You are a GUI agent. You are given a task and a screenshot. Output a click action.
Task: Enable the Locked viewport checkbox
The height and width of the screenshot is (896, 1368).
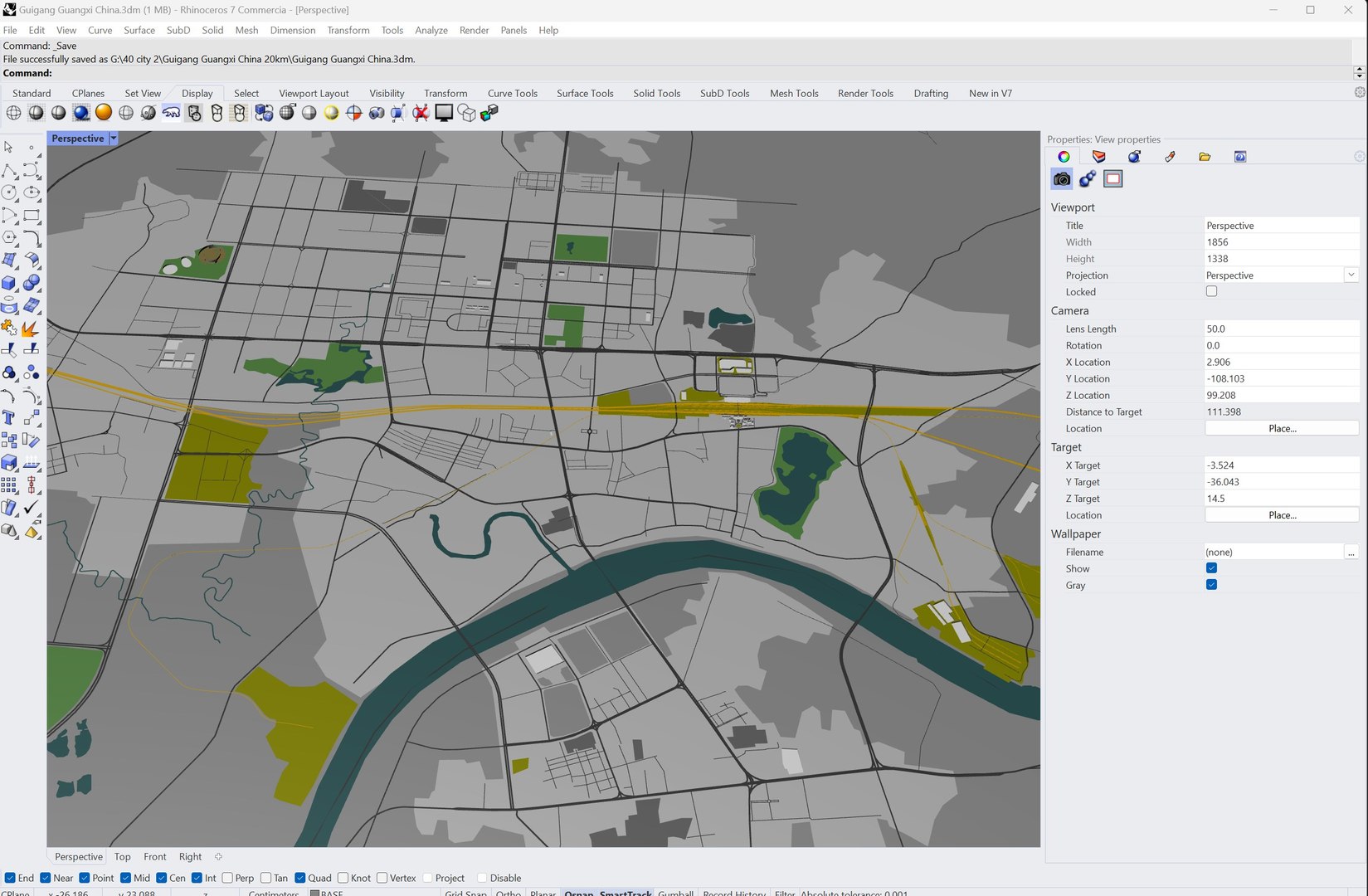click(x=1211, y=292)
